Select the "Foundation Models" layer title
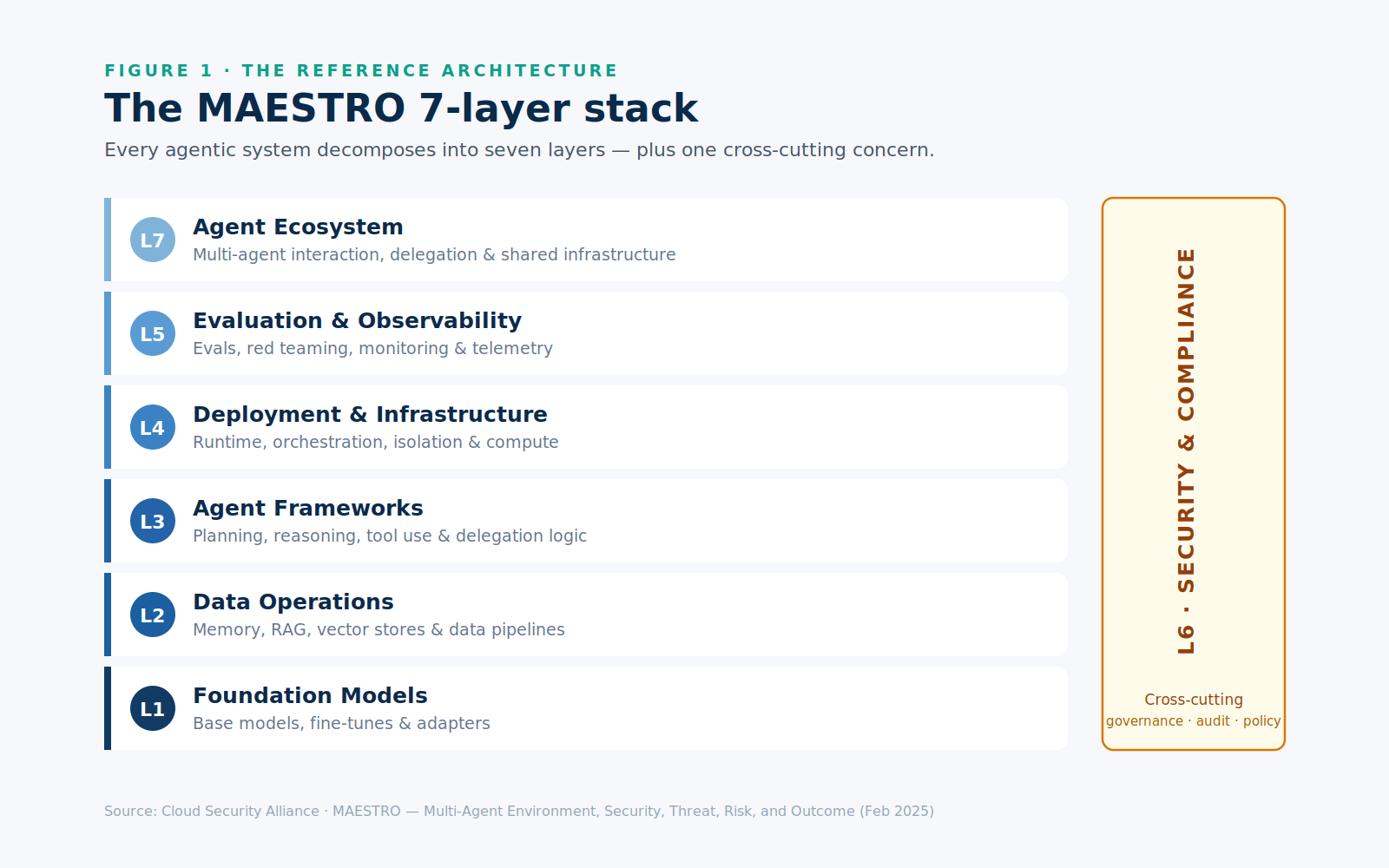The width and height of the screenshot is (1389, 868). click(310, 695)
